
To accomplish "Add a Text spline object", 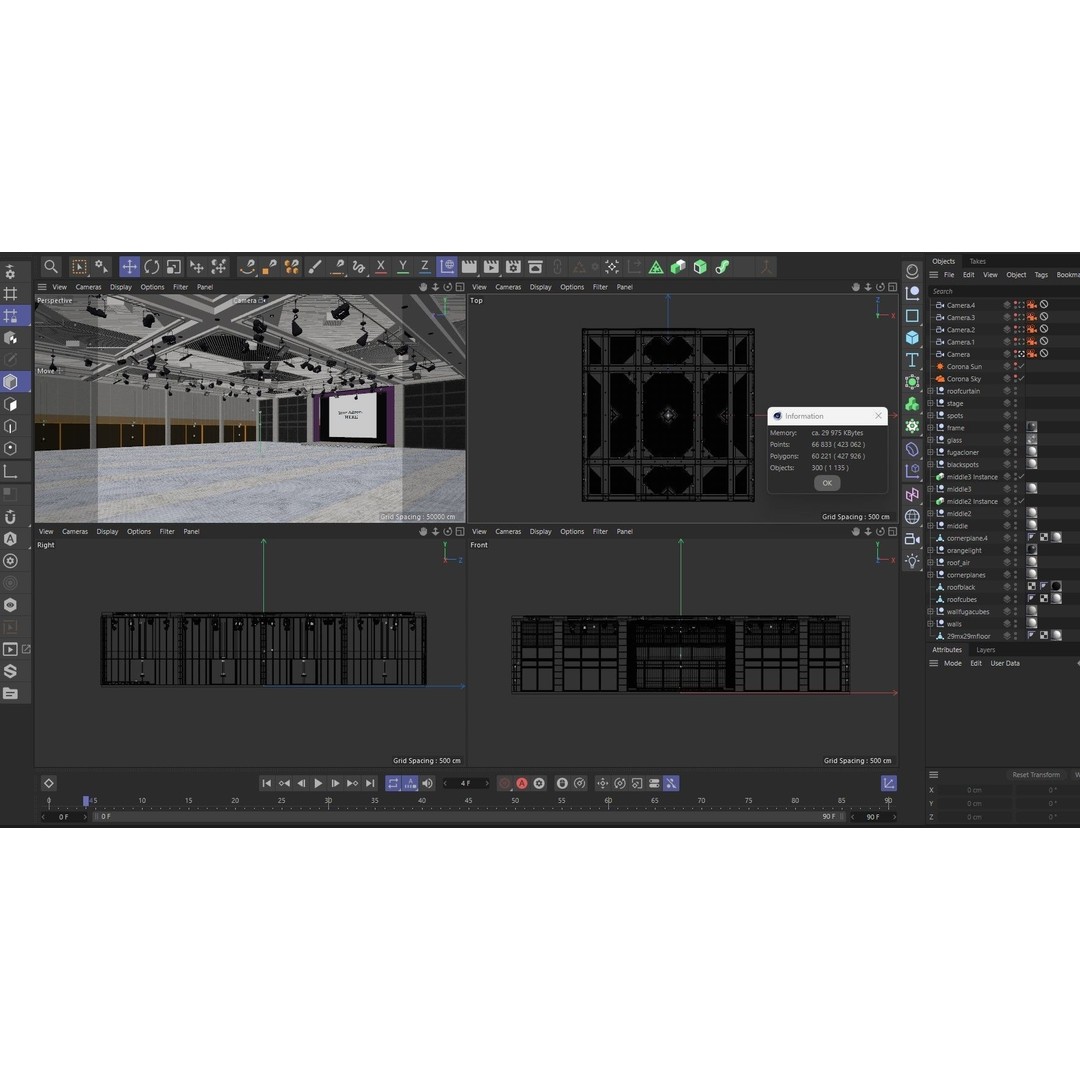I will (x=912, y=360).
